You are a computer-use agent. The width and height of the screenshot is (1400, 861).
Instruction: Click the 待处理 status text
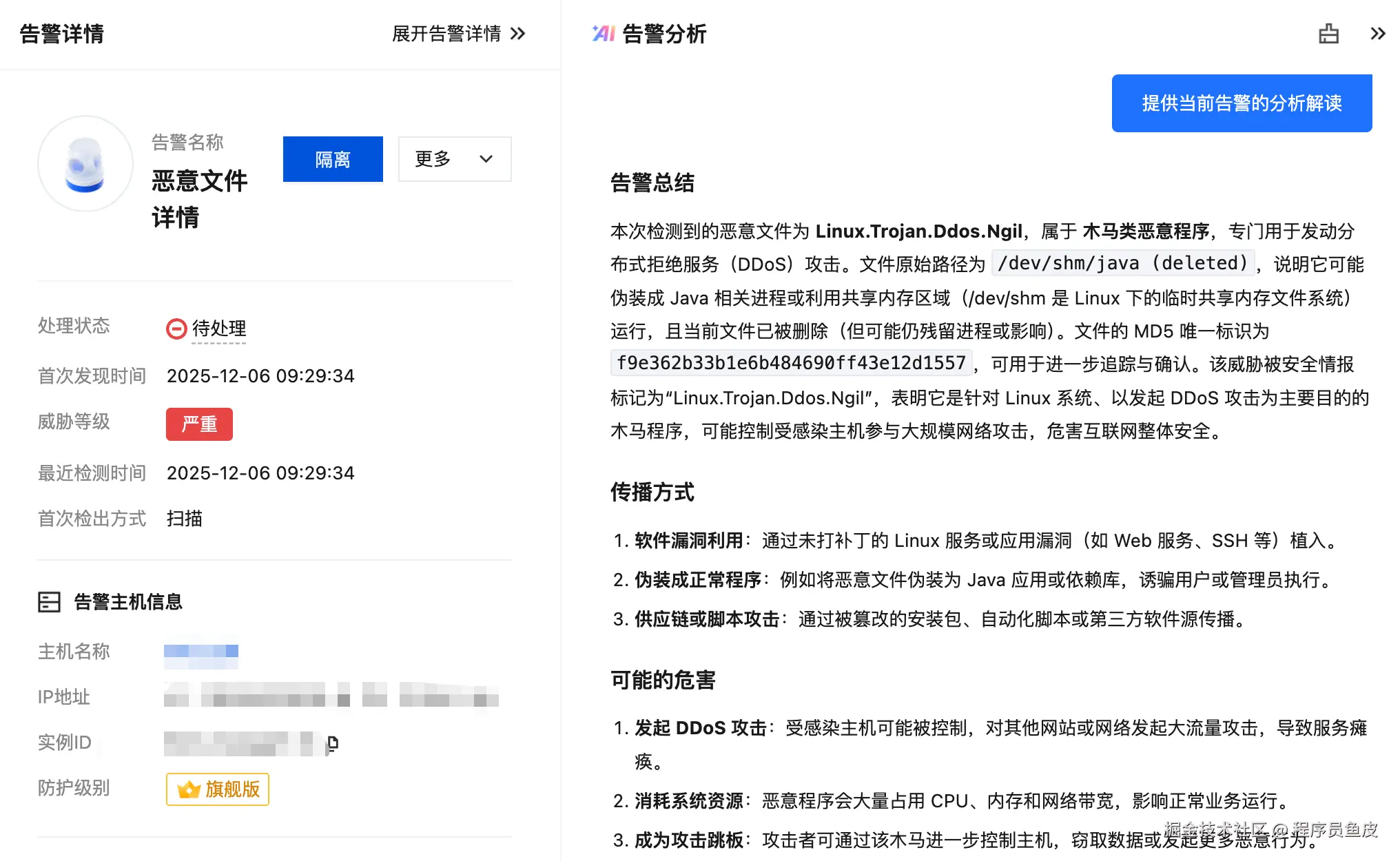pos(219,329)
